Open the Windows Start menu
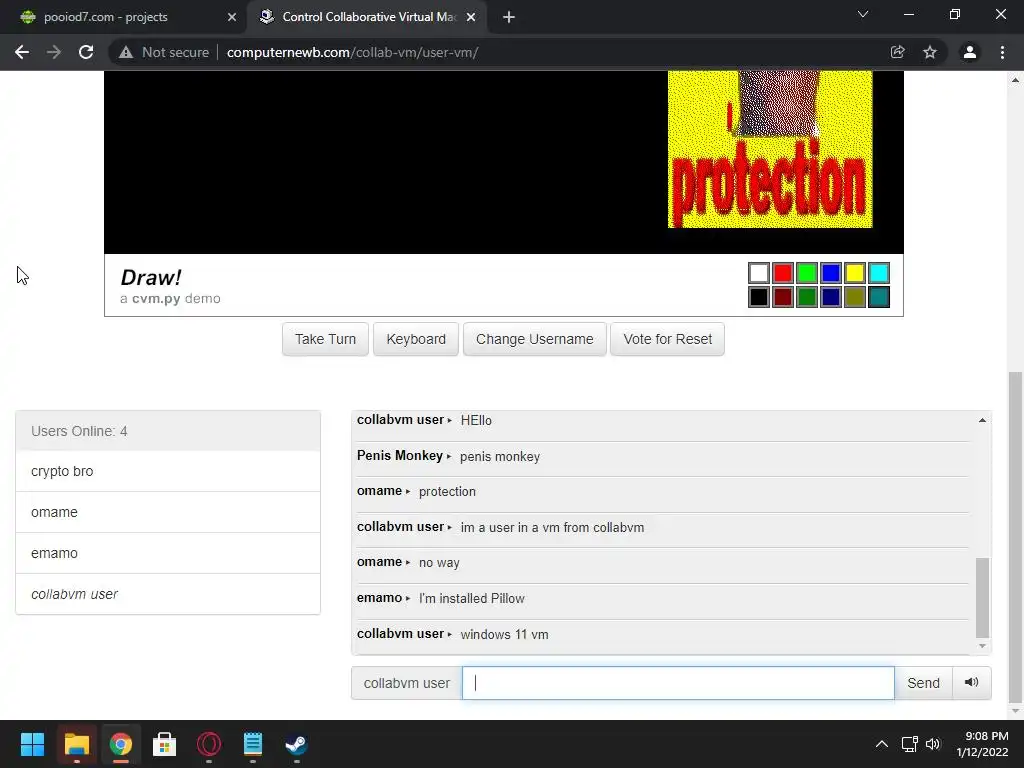This screenshot has height=768, width=1024. click(x=32, y=744)
